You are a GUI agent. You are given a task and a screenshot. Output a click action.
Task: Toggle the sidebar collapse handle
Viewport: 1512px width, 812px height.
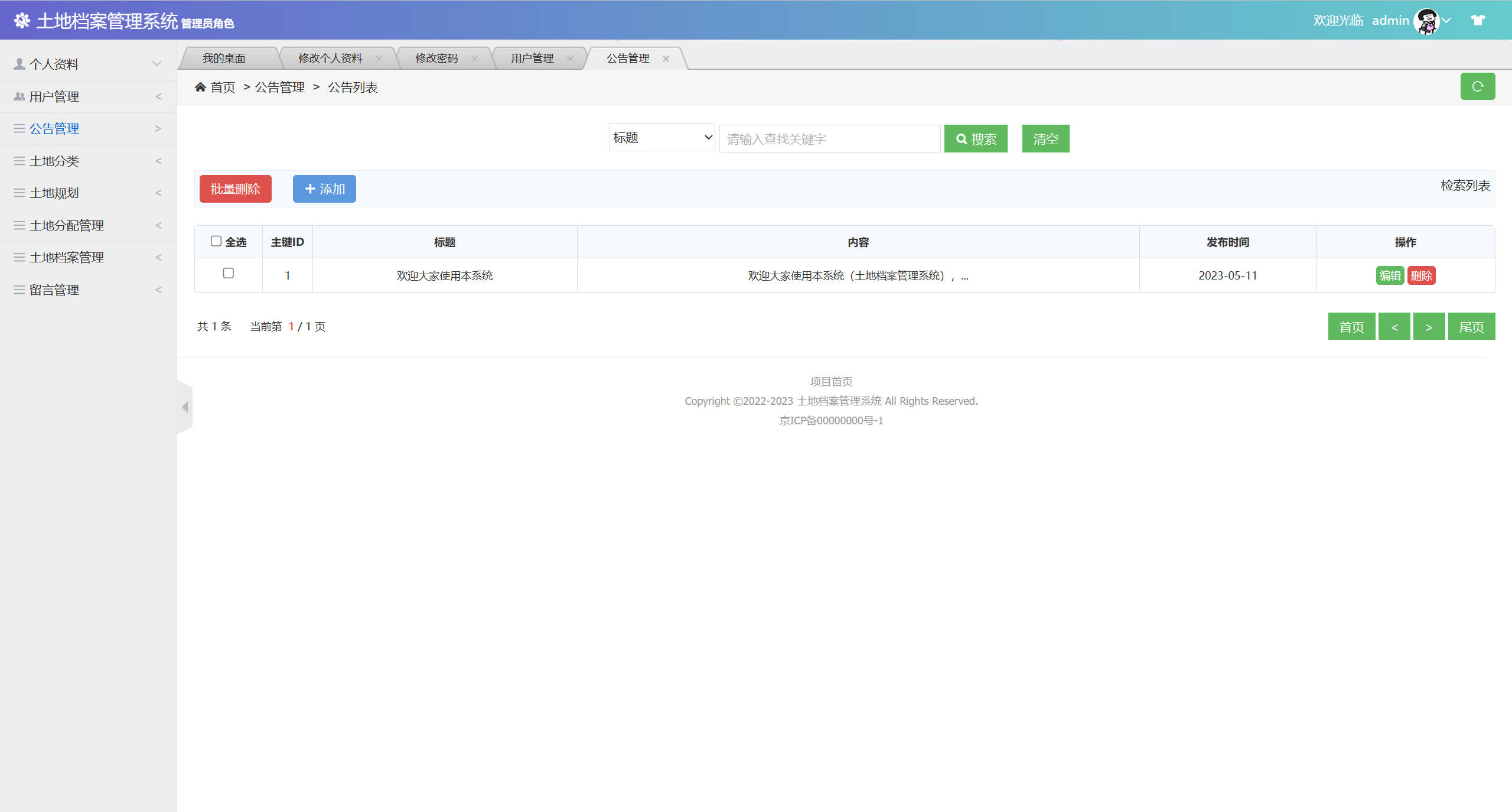[185, 407]
